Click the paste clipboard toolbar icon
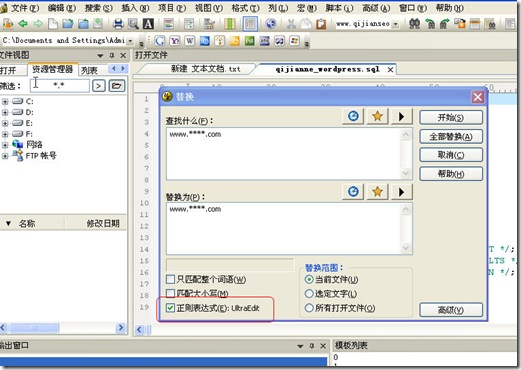 tap(321, 24)
